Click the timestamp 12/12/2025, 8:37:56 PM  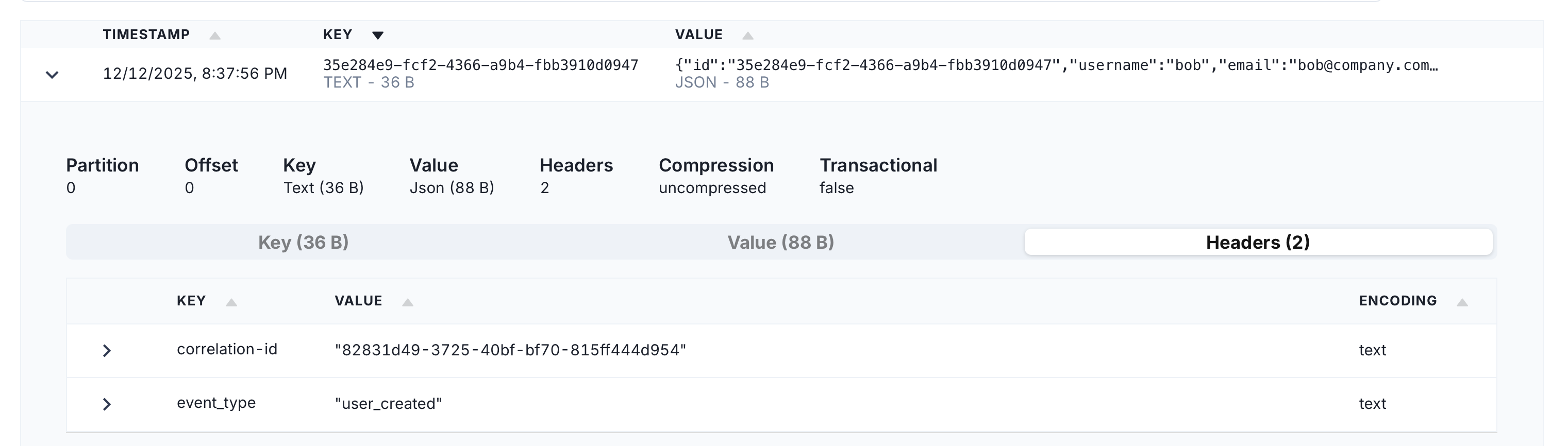[196, 73]
